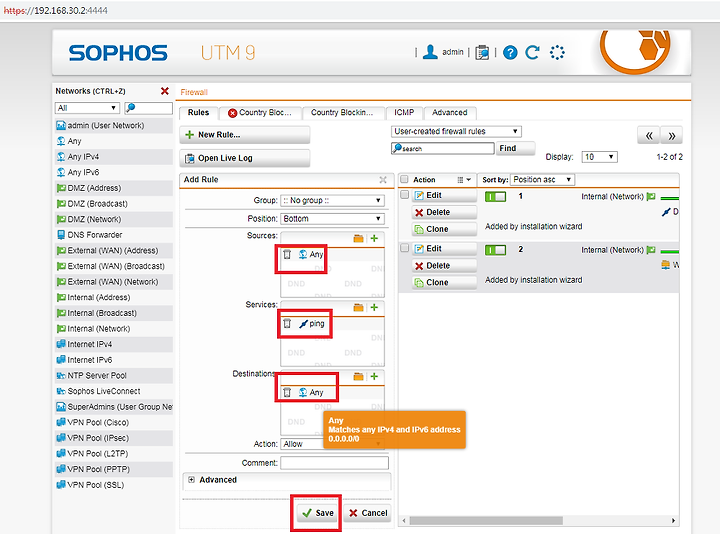Toggle the status switch of rule 2
The height and width of the screenshot is (534, 720).
[495, 250]
